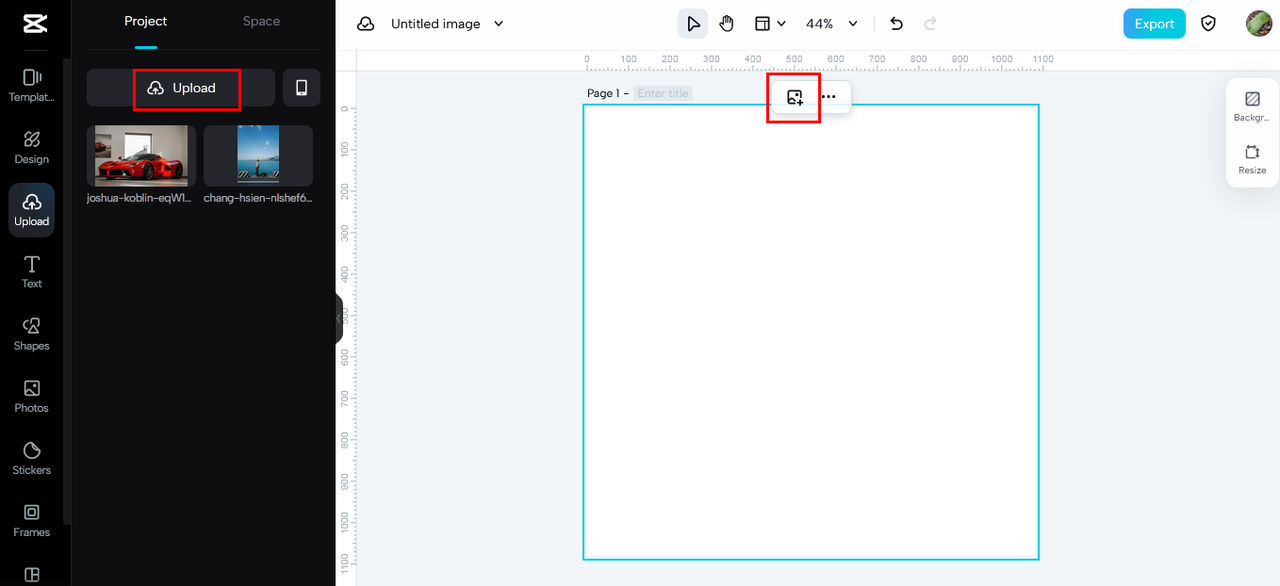The image size is (1280, 586).
Task: Select the chang-hsien beach photo thumbnail
Action: click(x=258, y=155)
